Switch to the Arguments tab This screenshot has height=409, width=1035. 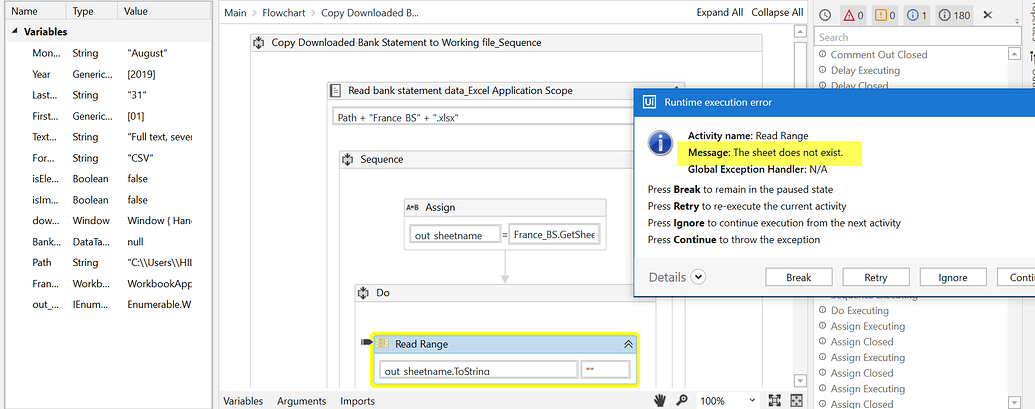tap(301, 401)
